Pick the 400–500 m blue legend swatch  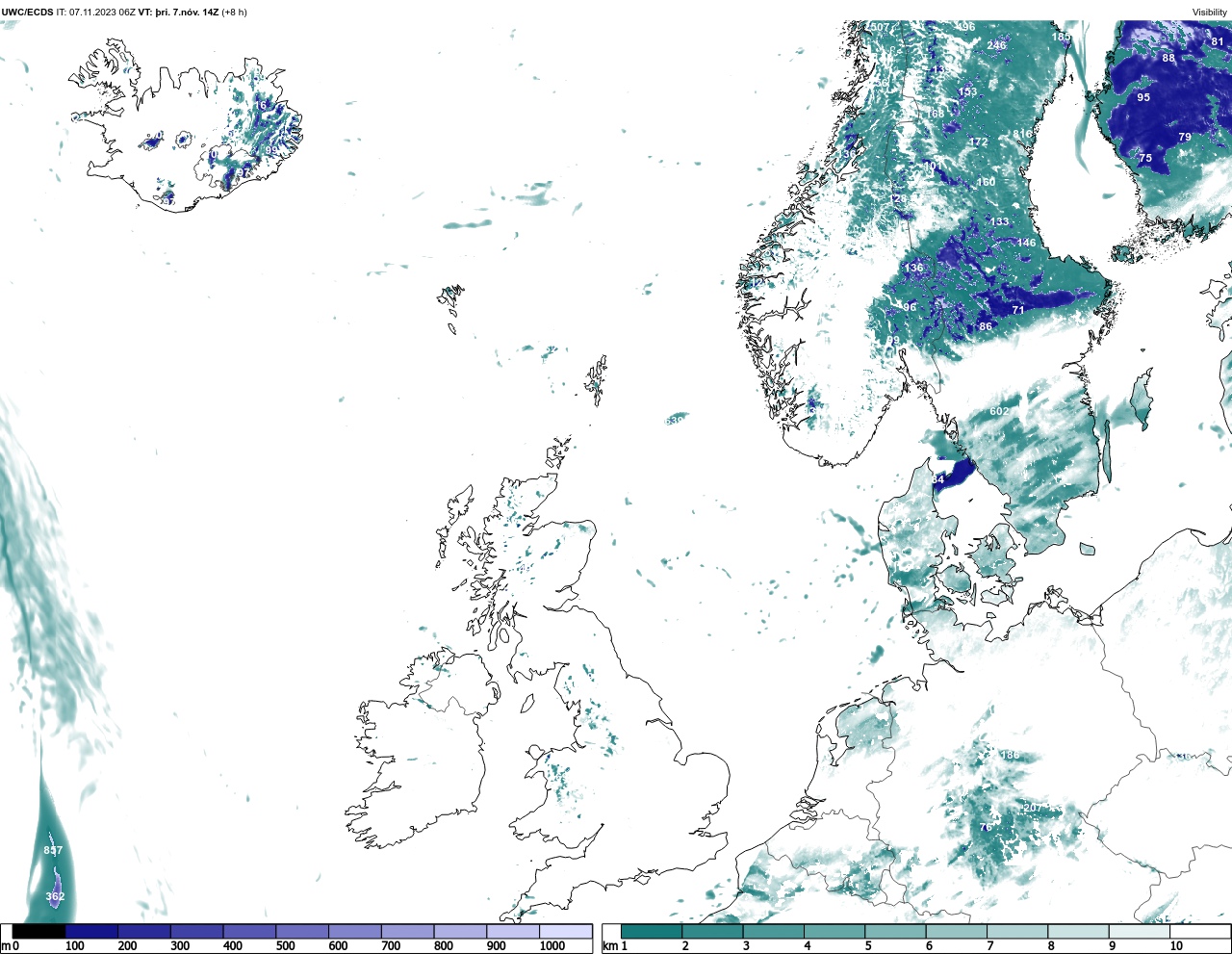(249, 931)
